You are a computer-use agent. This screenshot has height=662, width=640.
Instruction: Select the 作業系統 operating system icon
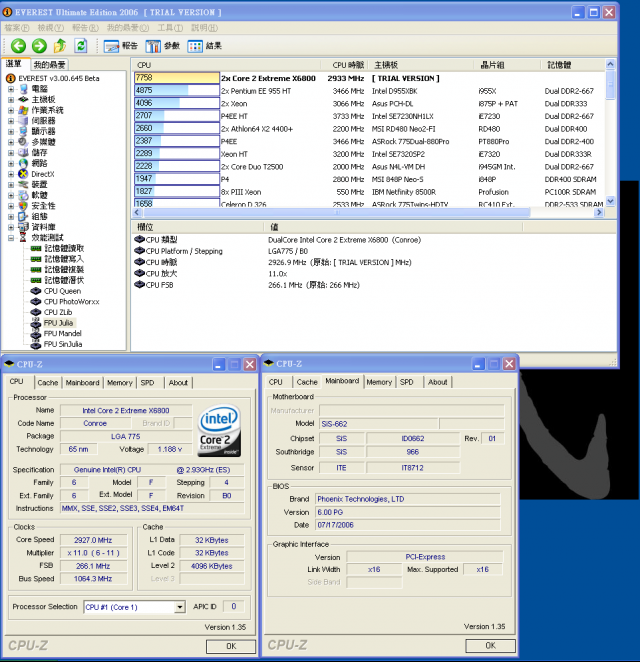click(x=24, y=110)
